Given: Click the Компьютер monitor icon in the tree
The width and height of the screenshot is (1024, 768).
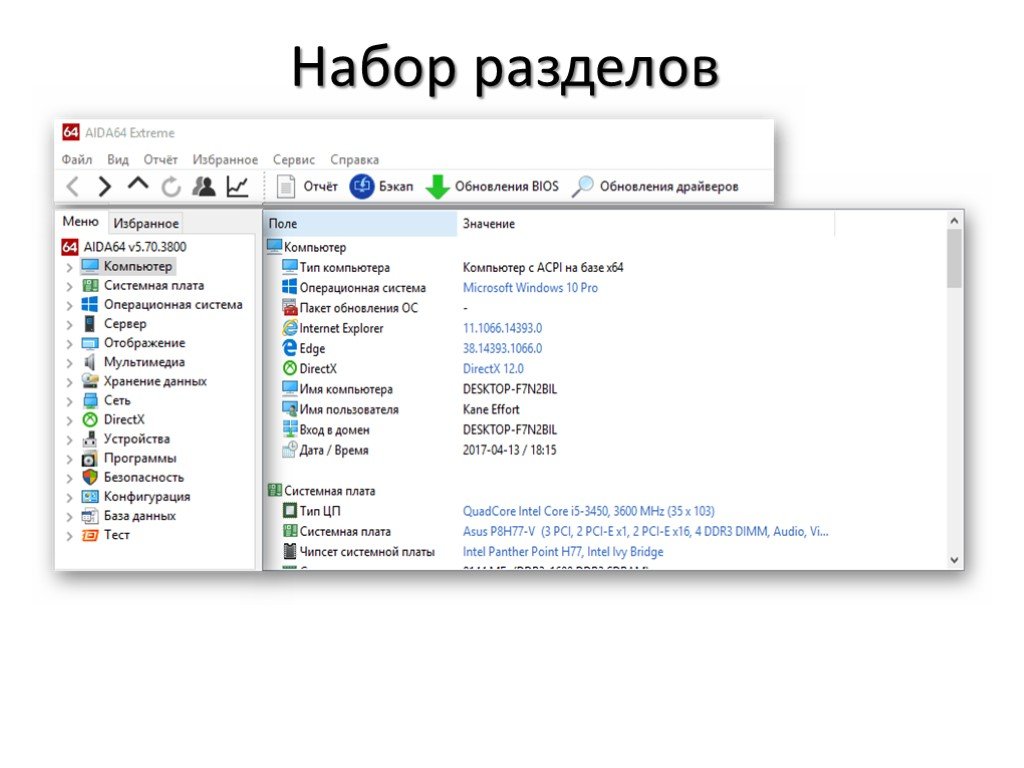Looking at the screenshot, I should tap(90, 266).
